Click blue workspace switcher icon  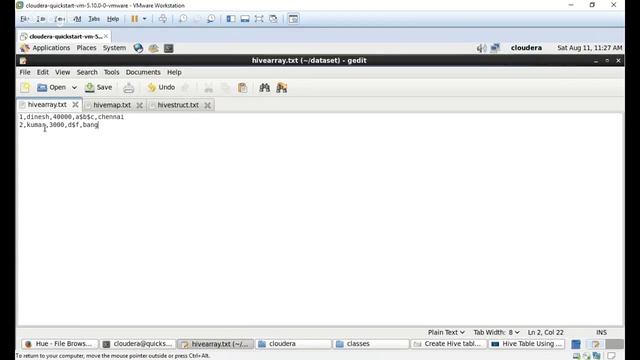(576, 344)
